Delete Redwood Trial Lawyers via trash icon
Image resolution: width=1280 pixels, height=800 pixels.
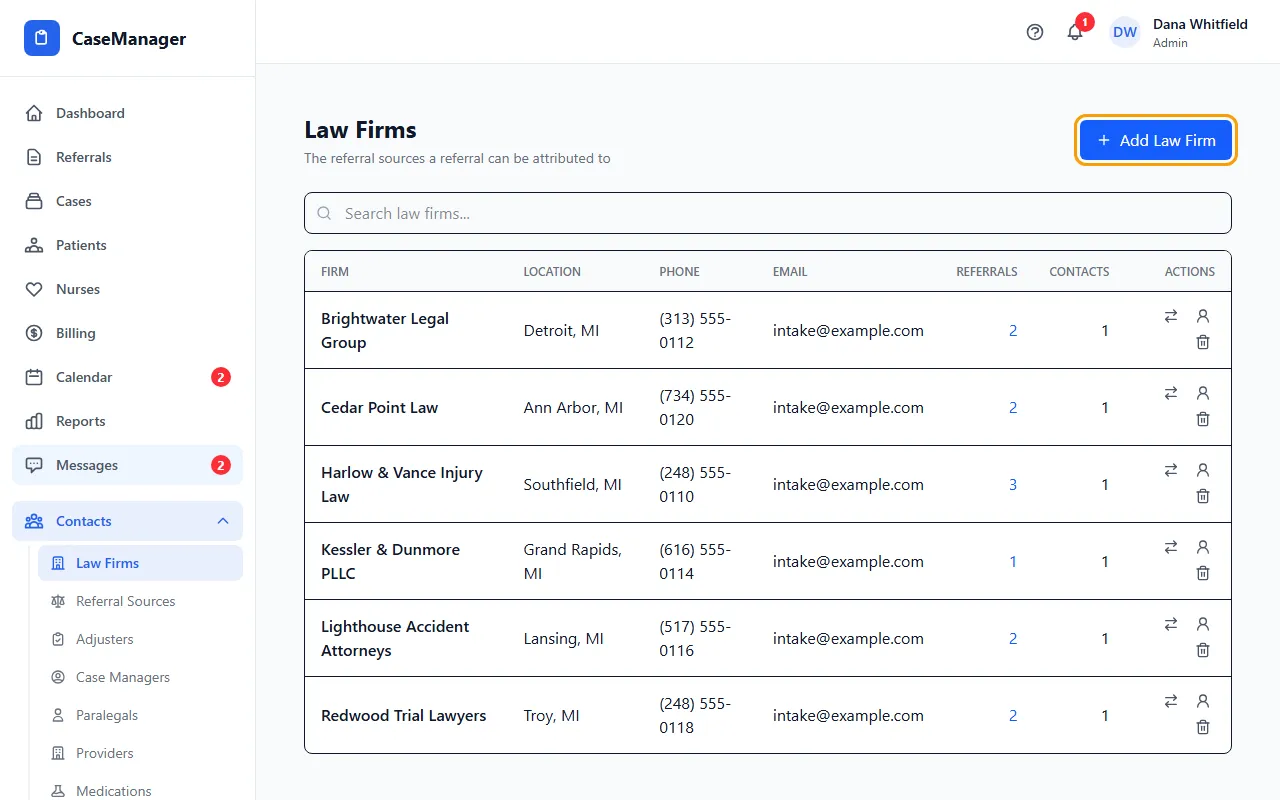pos(1203,727)
